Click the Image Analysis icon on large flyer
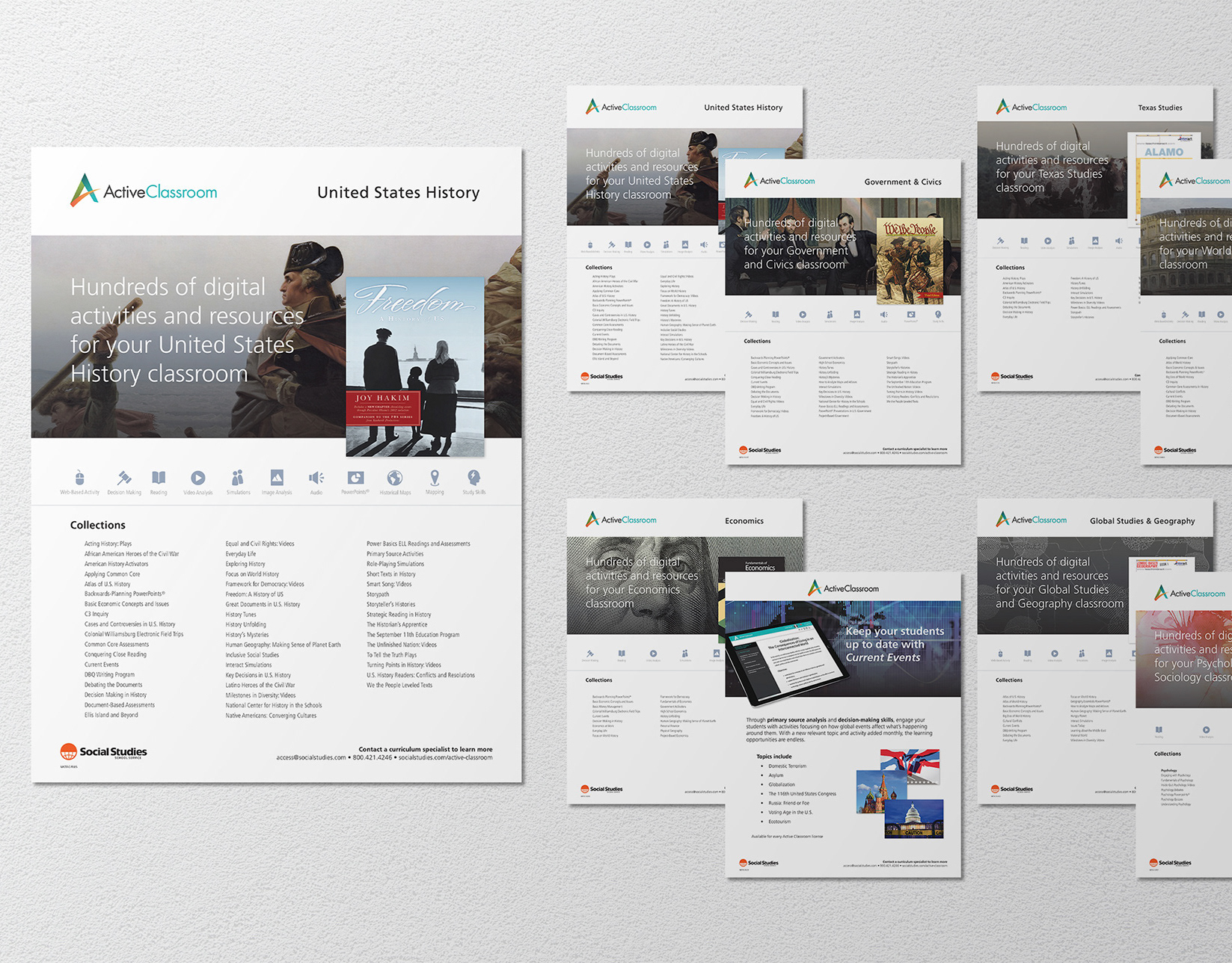 (x=277, y=478)
